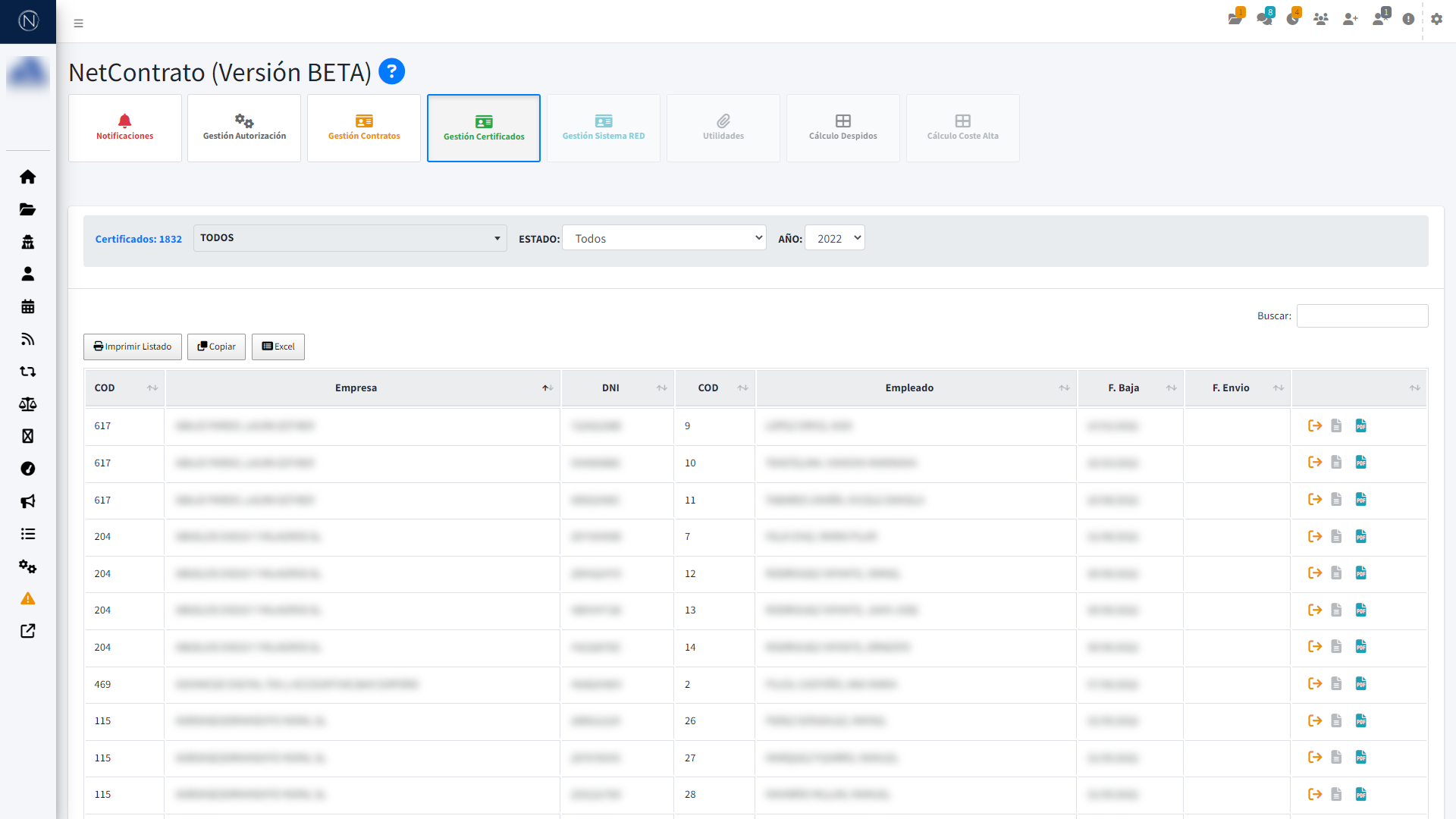Switch to Gestión Contratos tab
Screen dimensions: 1456x819
coord(364,128)
